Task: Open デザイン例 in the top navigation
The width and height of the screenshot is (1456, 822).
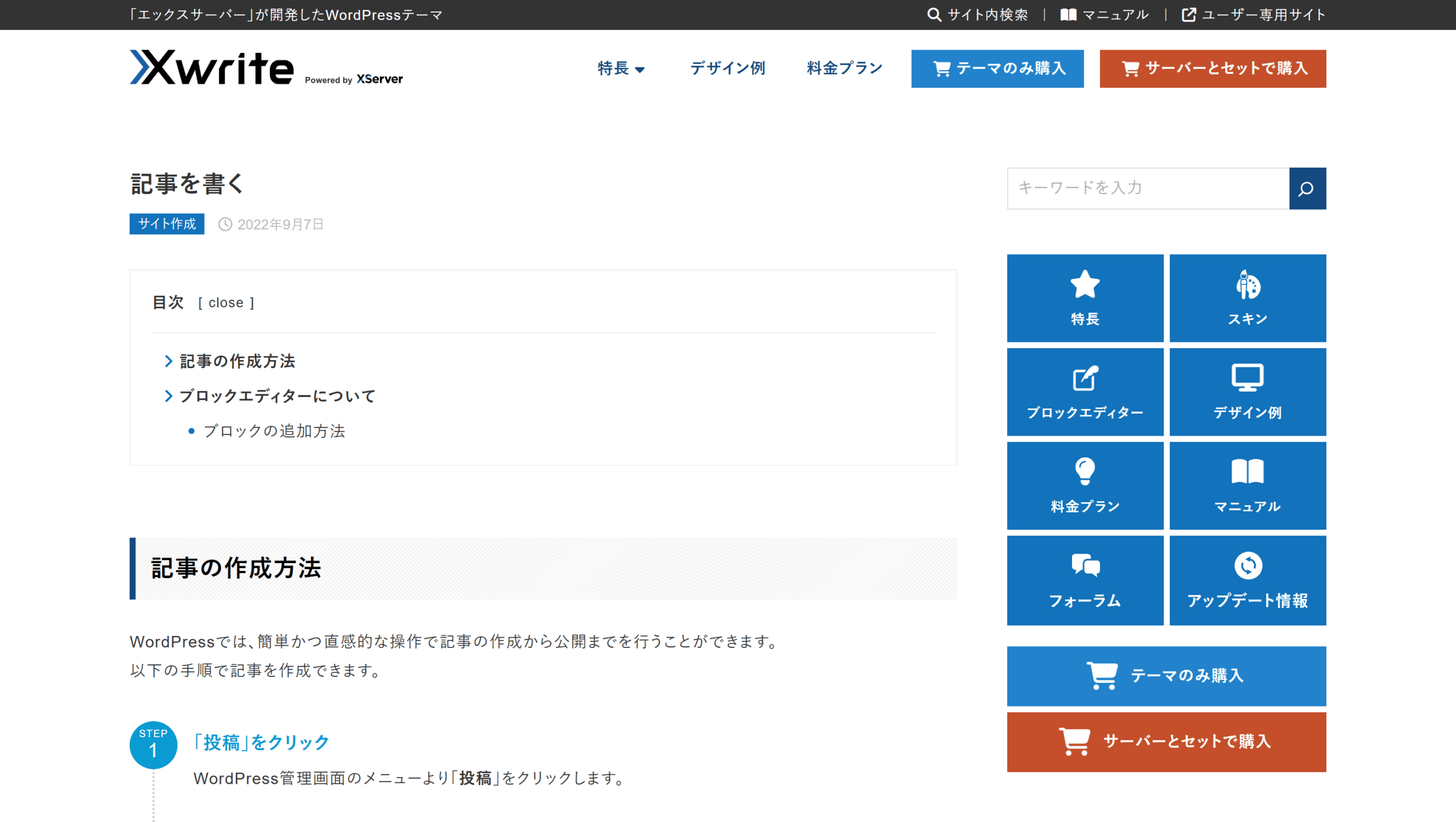Action: click(x=727, y=68)
